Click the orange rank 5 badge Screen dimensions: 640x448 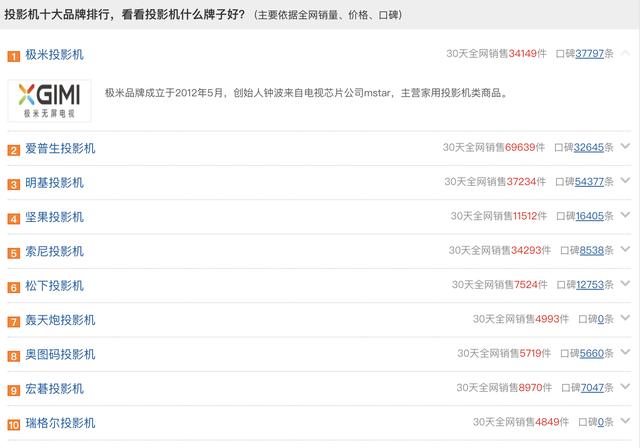(13, 253)
